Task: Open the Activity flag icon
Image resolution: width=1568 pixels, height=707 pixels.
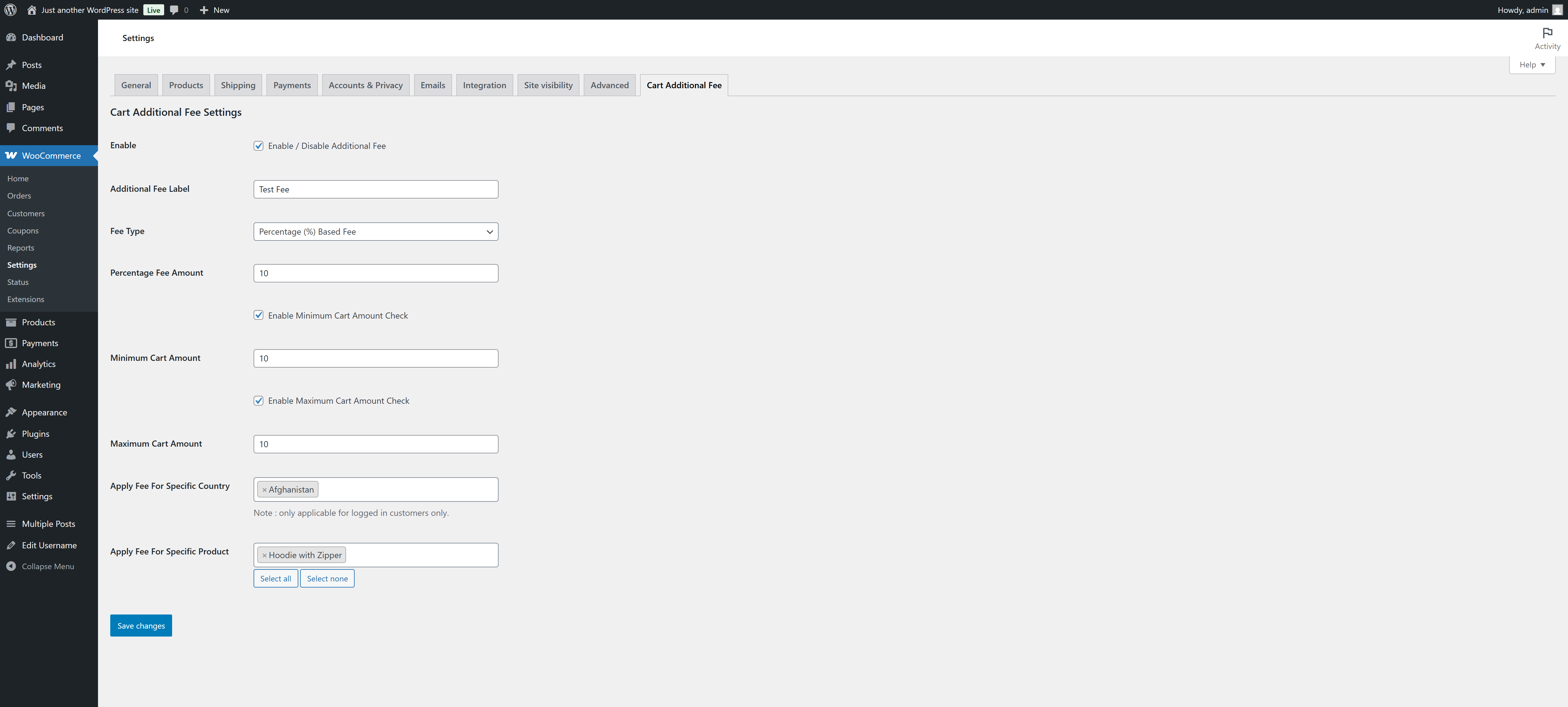Action: coord(1547,32)
